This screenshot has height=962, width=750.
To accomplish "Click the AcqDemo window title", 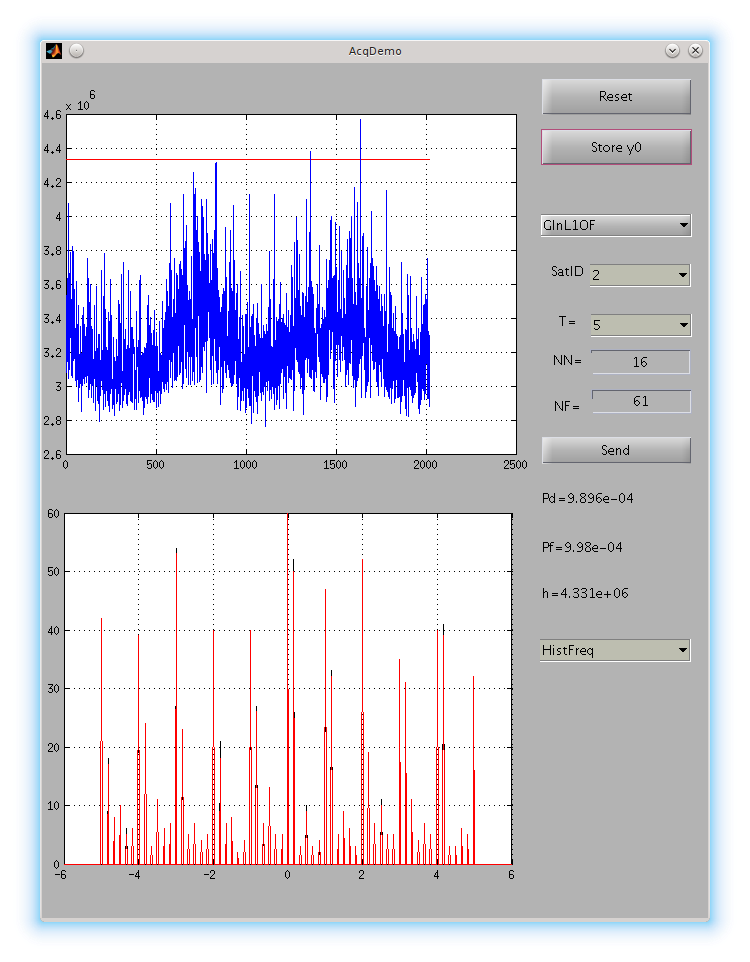I will pyautogui.click(x=375, y=51).
